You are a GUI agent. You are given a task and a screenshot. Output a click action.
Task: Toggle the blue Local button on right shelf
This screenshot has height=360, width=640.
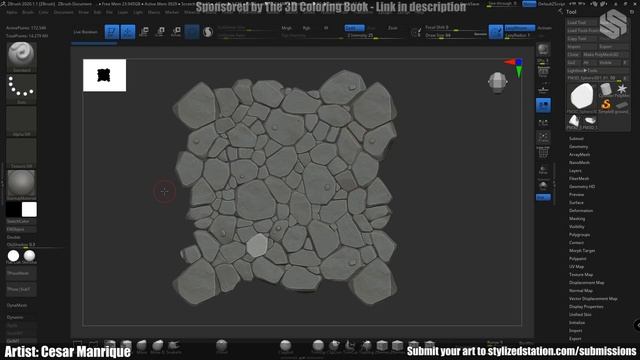pos(543,105)
